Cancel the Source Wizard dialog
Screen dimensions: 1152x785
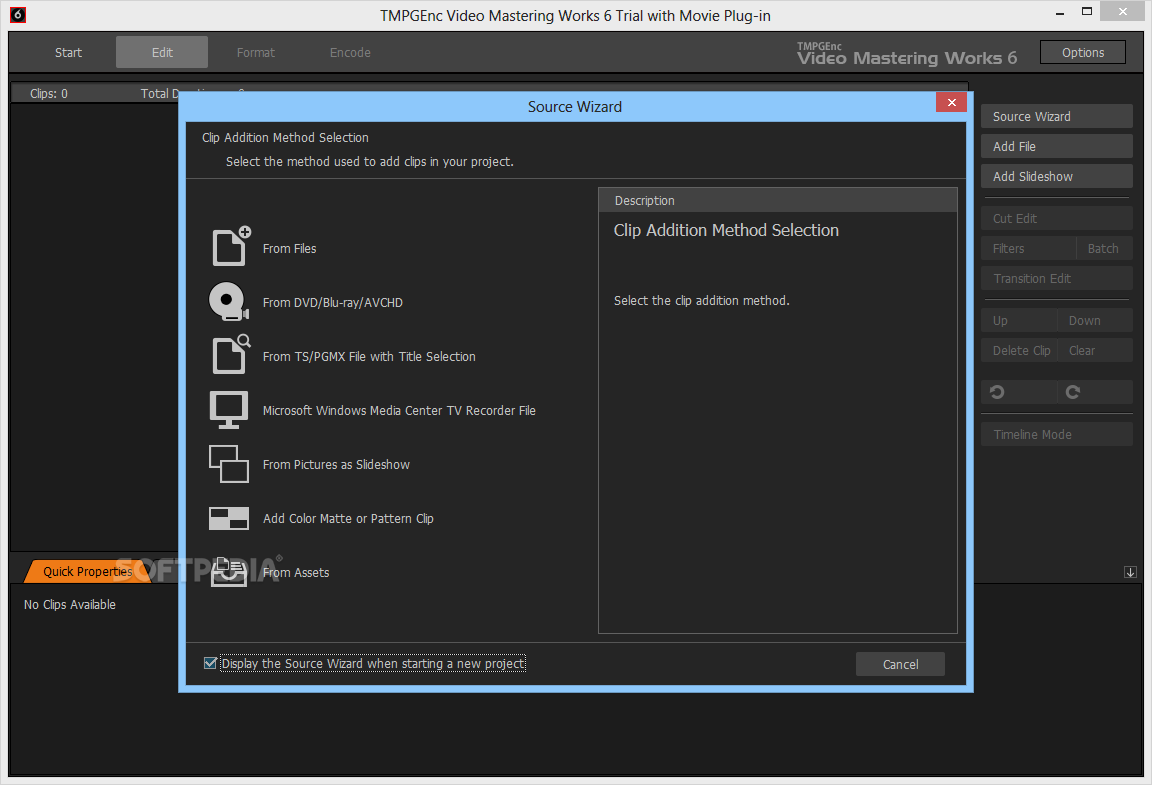900,664
